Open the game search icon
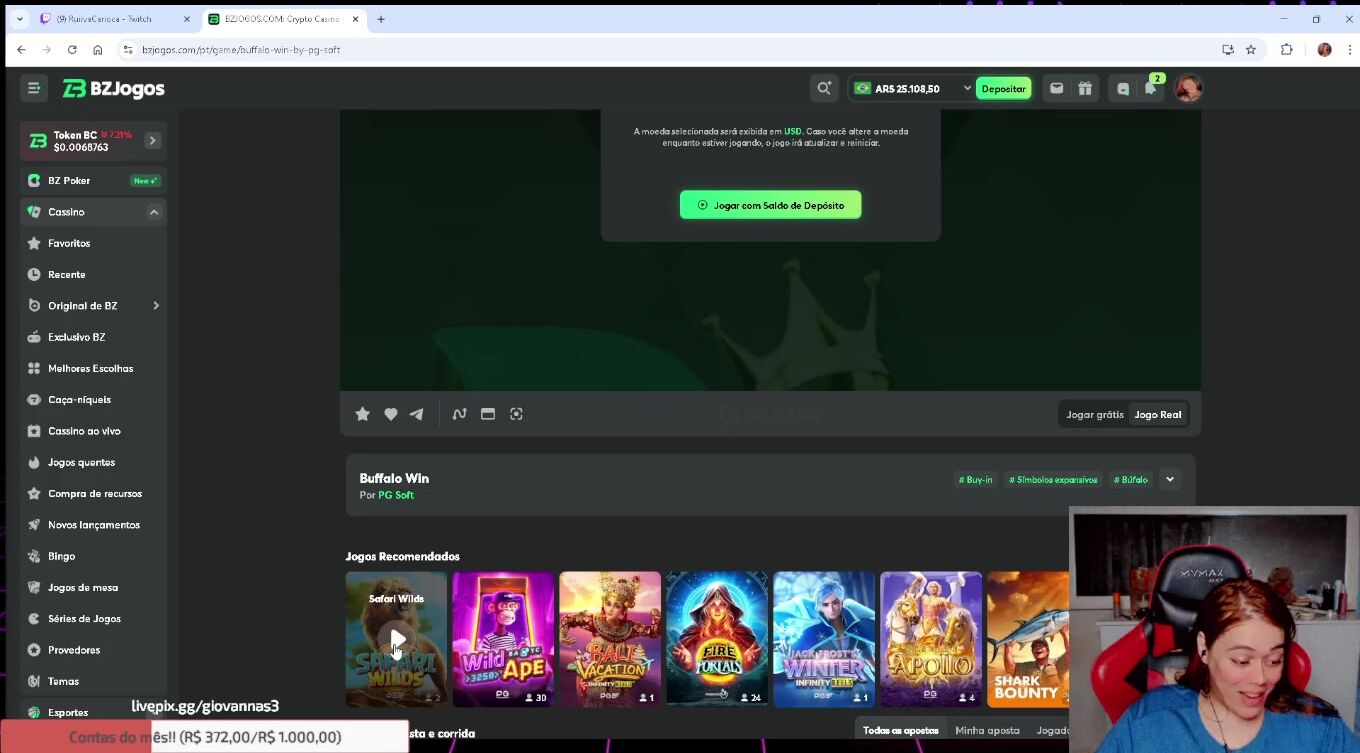1360x753 pixels. click(x=824, y=88)
